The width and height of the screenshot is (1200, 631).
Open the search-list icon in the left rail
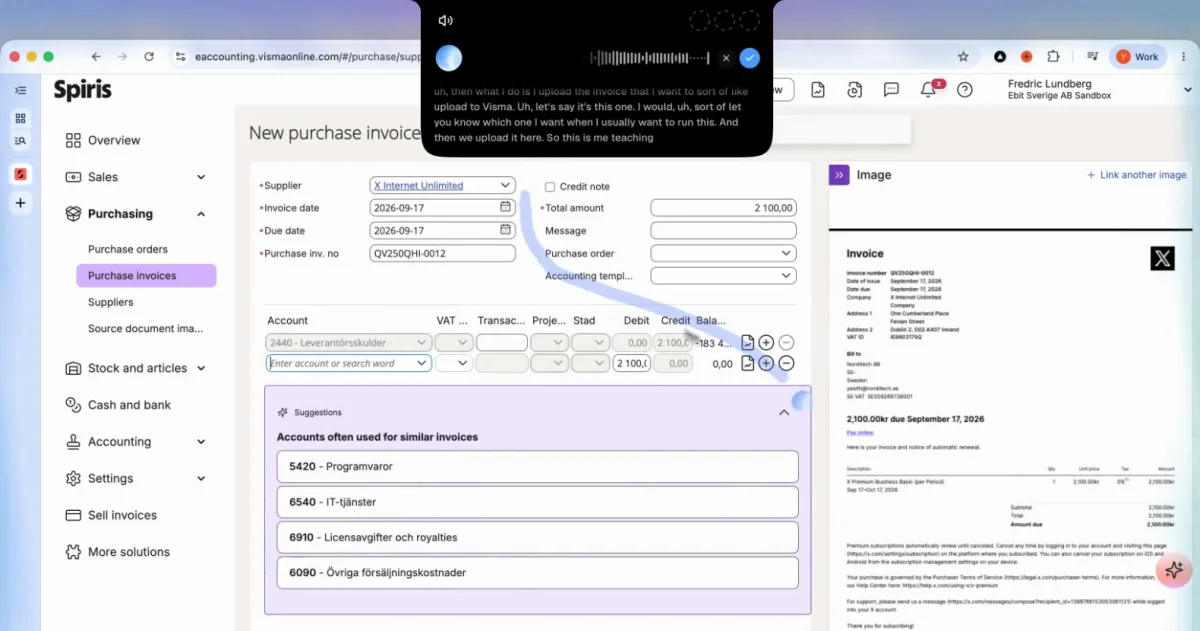tap(21, 141)
